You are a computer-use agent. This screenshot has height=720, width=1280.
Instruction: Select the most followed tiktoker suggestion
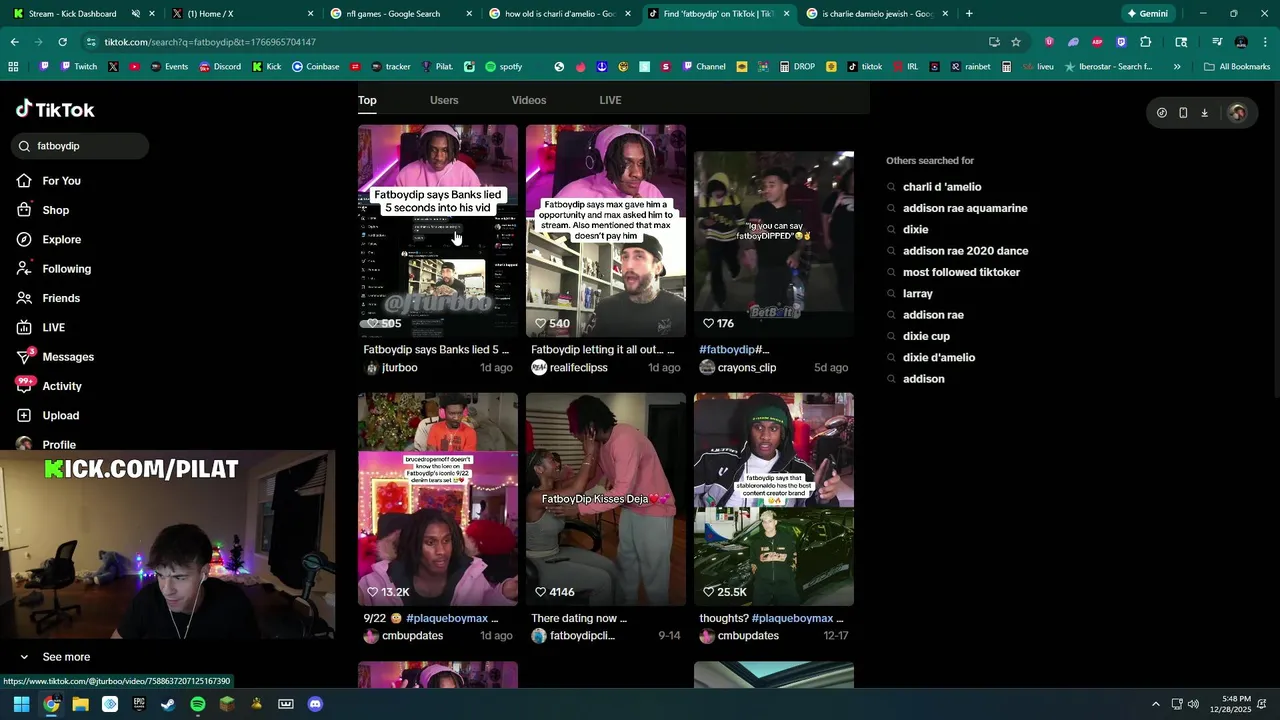(x=961, y=272)
